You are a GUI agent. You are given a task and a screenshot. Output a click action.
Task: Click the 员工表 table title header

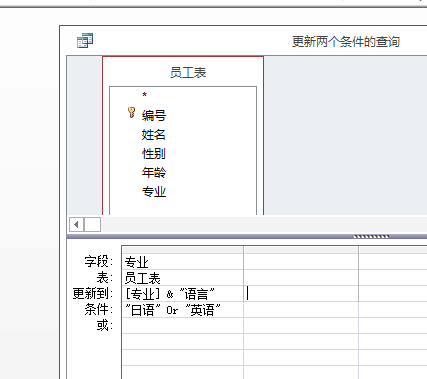188,72
